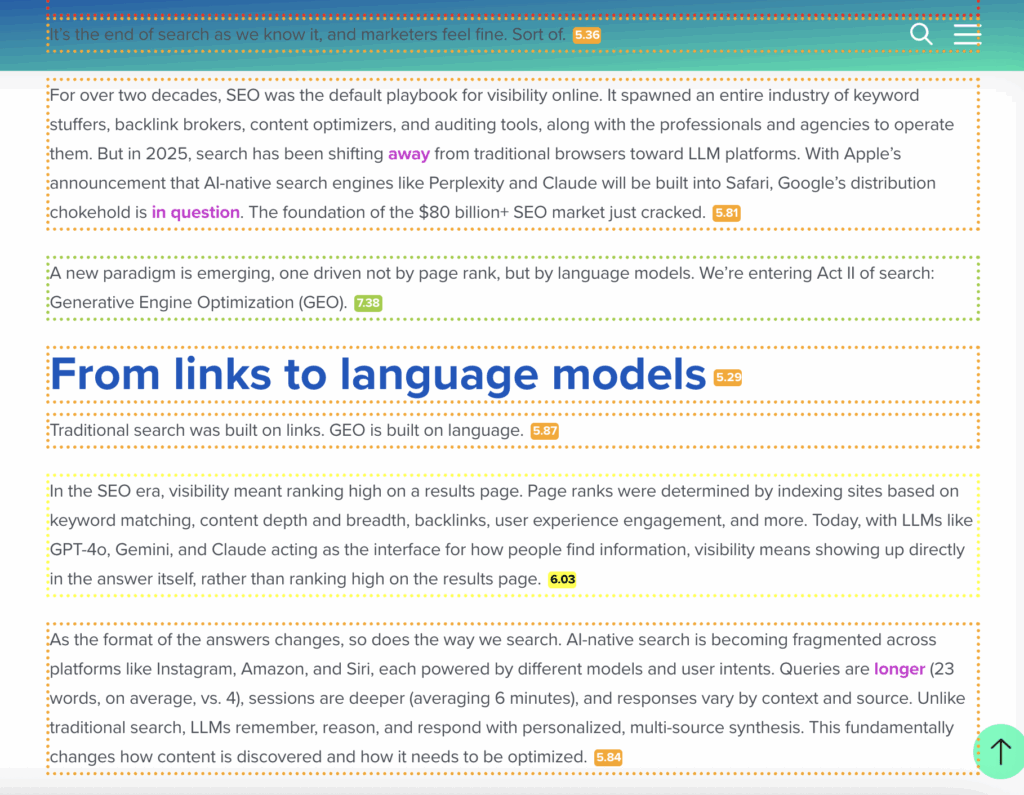The height and width of the screenshot is (795, 1024).
Task: Select the 5.87 score badge
Action: pyautogui.click(x=544, y=431)
